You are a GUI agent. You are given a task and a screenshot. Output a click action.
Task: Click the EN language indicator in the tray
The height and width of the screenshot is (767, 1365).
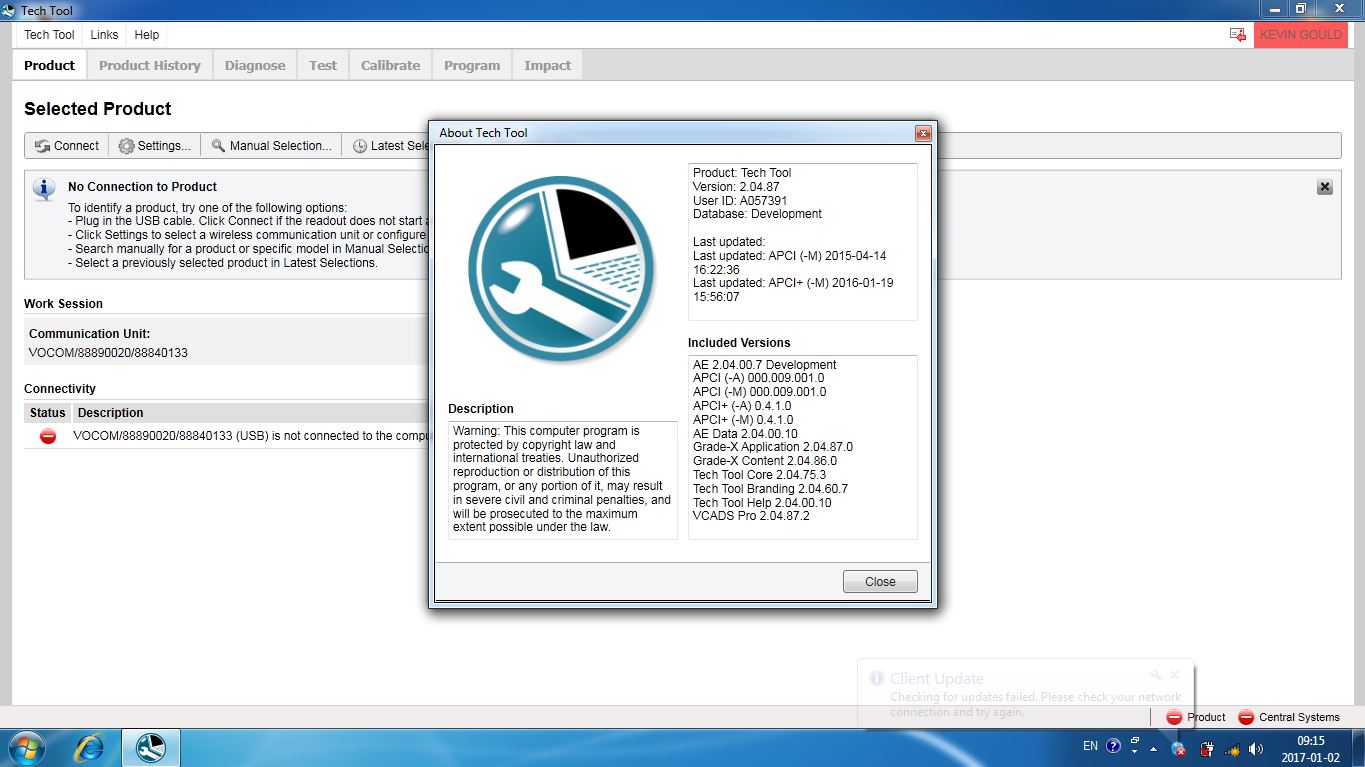click(x=1090, y=746)
